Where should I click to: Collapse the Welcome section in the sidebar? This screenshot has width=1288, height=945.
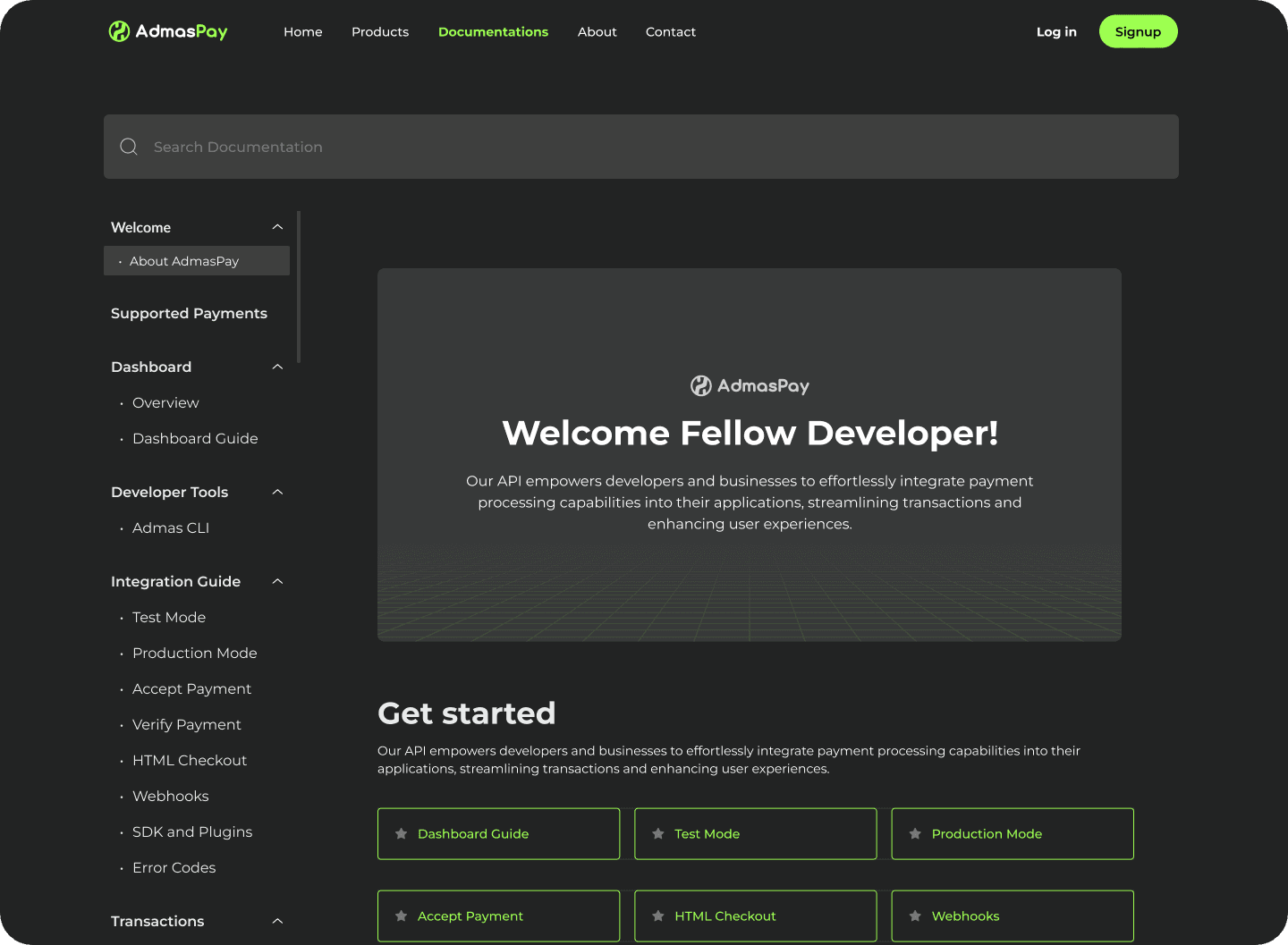277,227
